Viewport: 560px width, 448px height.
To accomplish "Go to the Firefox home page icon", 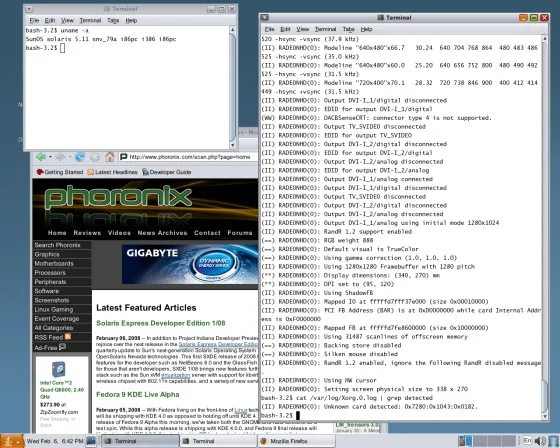I will point(110,156).
